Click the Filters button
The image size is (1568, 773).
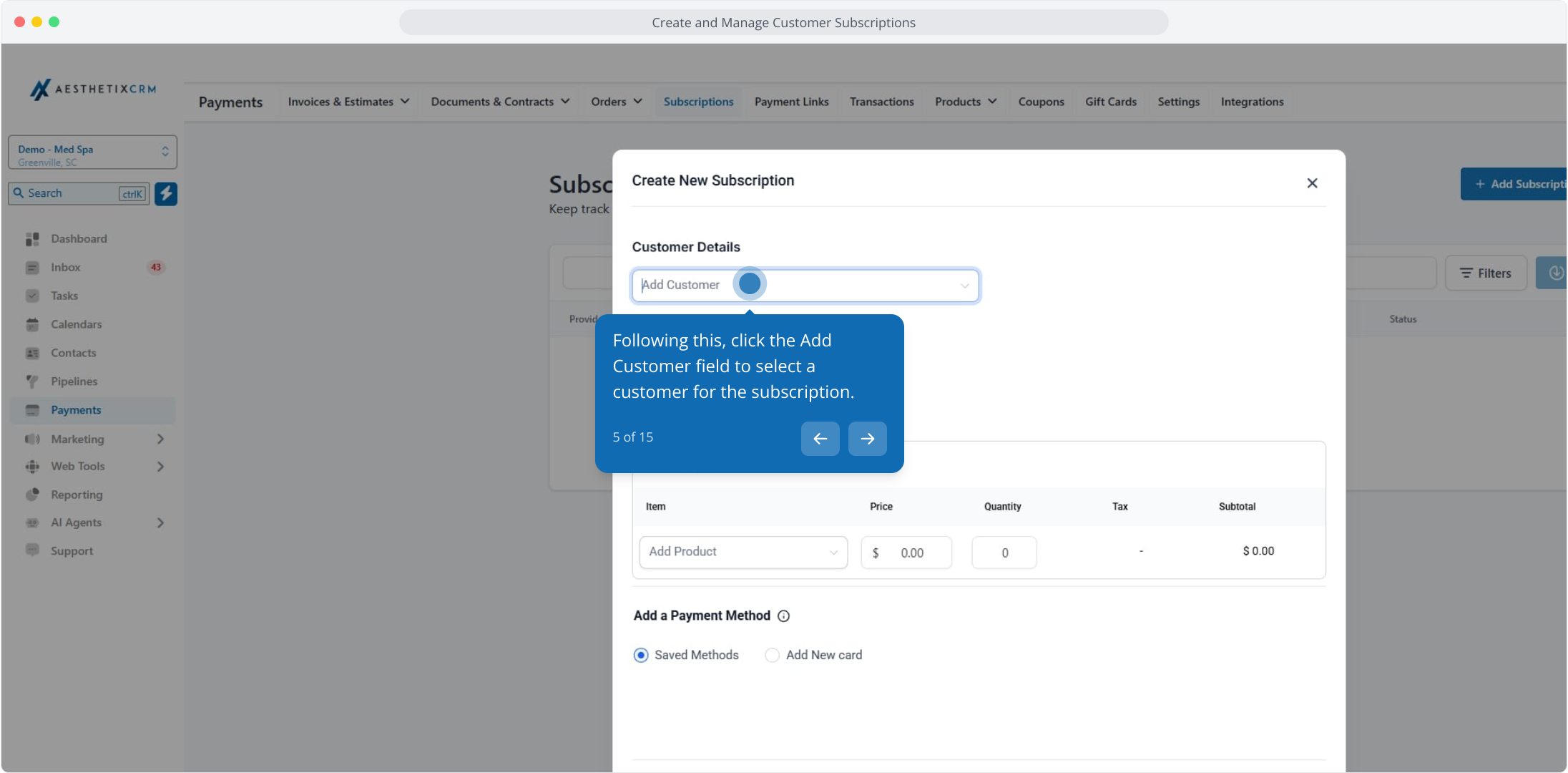[1486, 273]
